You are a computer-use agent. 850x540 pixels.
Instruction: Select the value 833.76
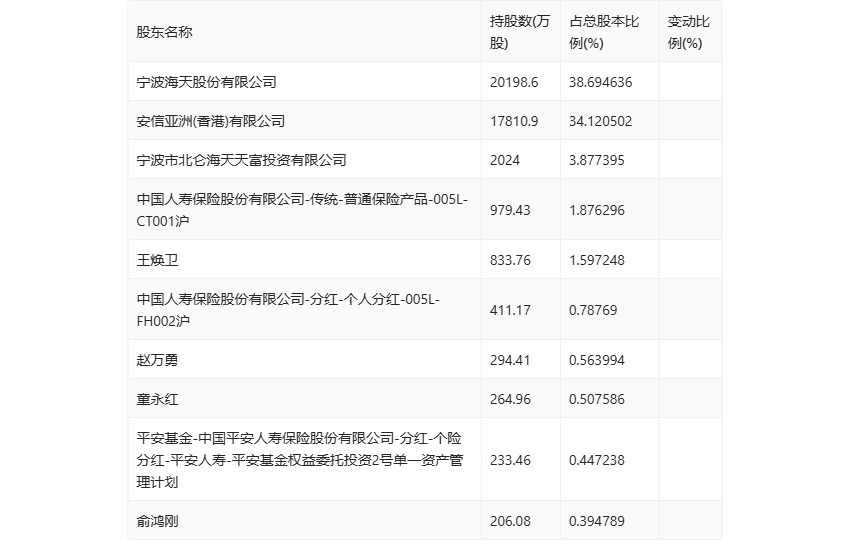510,260
